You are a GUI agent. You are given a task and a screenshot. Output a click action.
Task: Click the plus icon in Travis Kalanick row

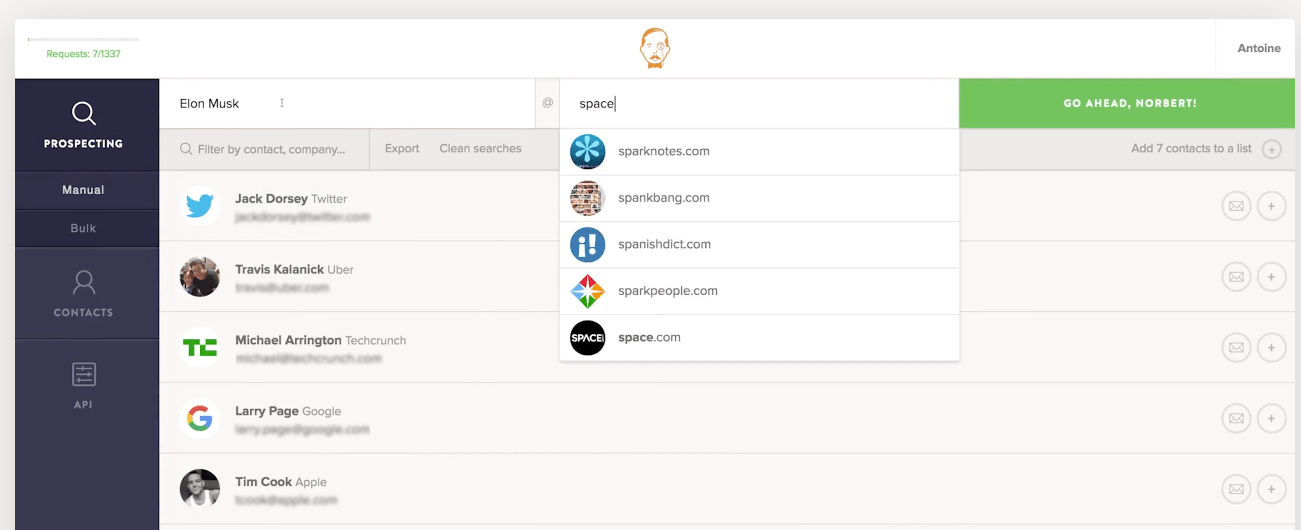tap(1271, 277)
